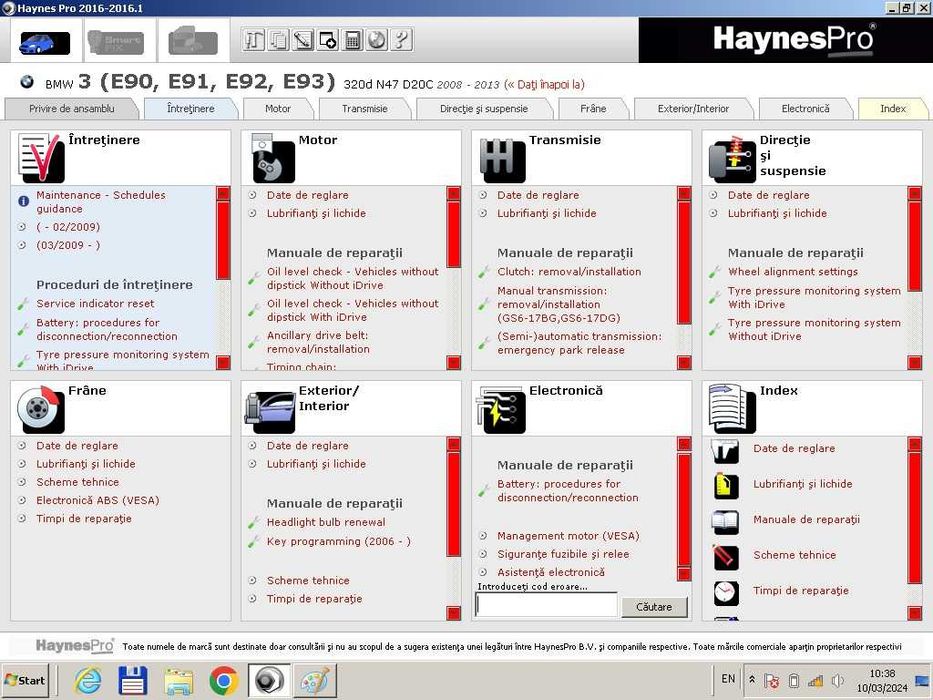Select the blue car vehicle-type icon

point(45,43)
